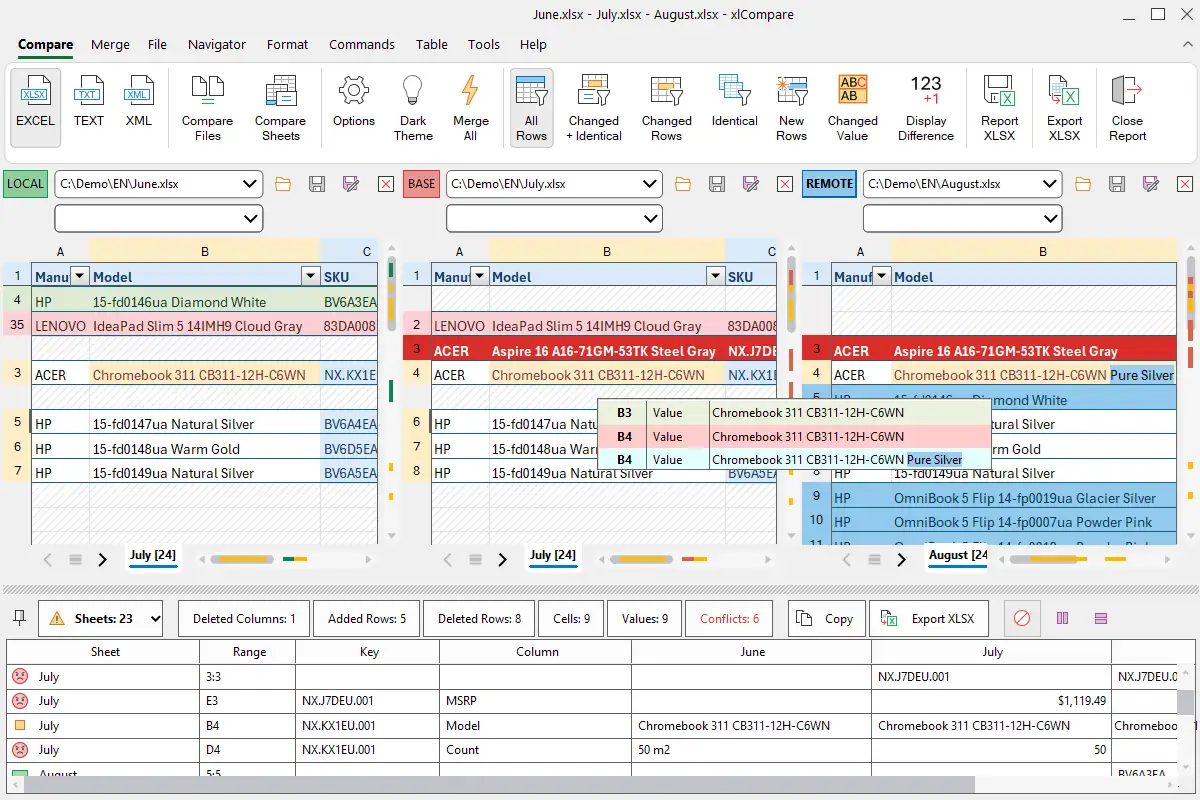Toggle the New Rows filter

pos(791,108)
